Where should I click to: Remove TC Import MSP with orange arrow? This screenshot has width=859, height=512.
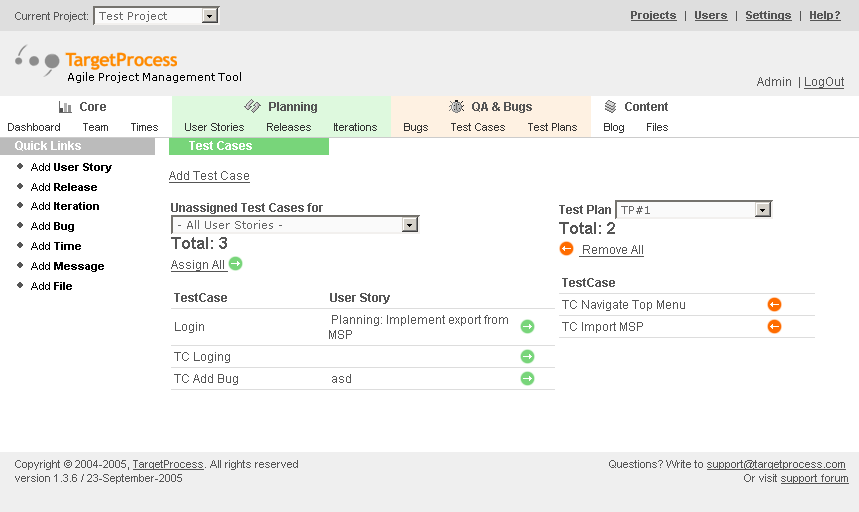point(774,327)
